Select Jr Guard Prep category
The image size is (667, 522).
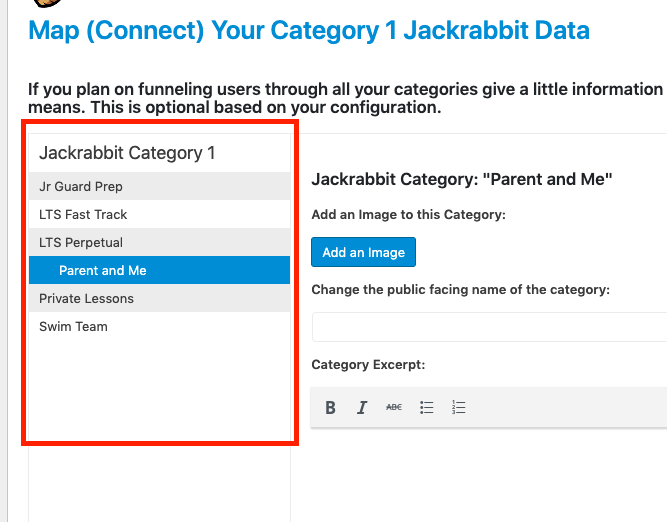(x=81, y=186)
